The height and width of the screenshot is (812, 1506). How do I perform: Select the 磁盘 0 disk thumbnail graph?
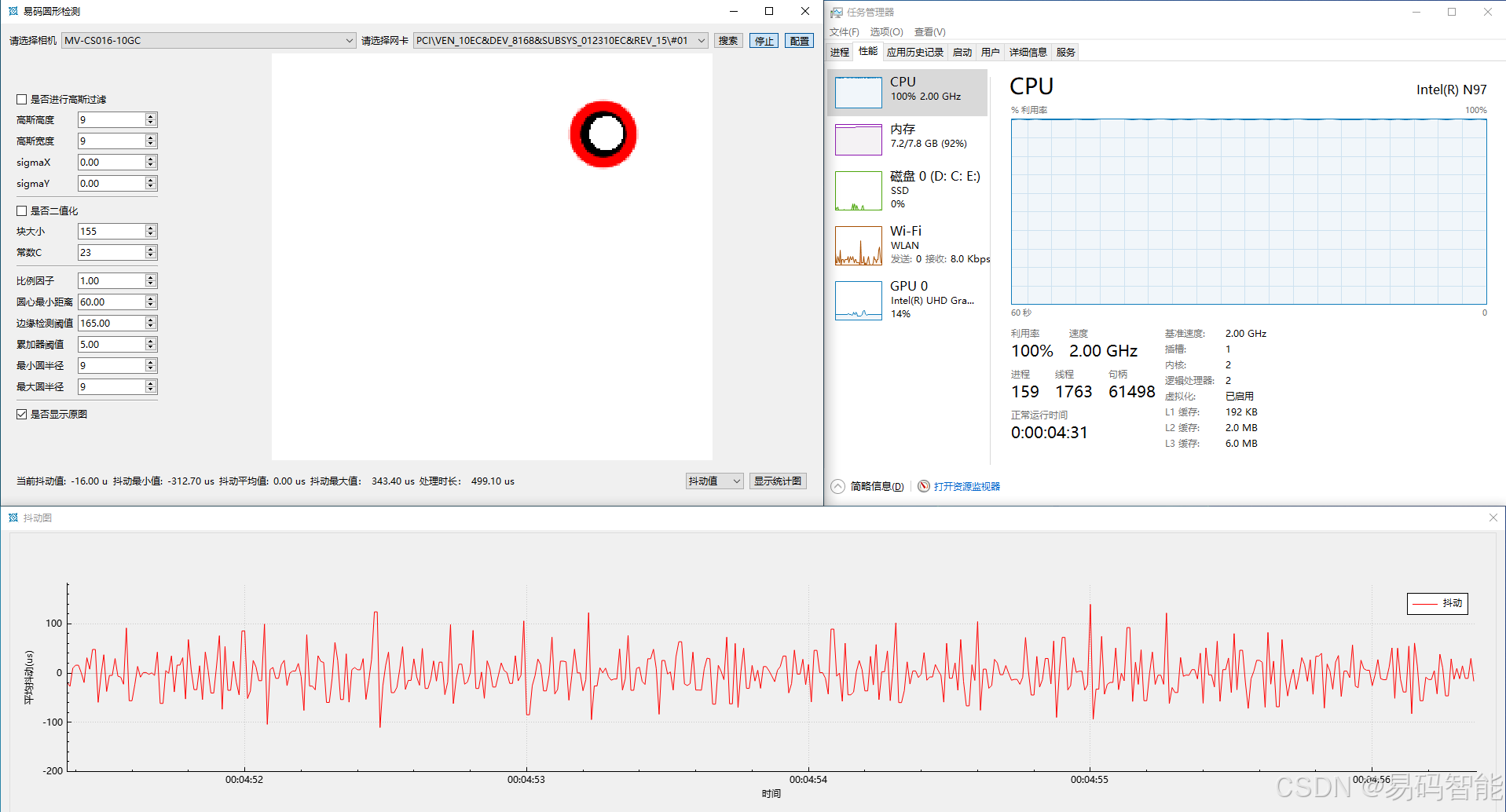coord(858,191)
